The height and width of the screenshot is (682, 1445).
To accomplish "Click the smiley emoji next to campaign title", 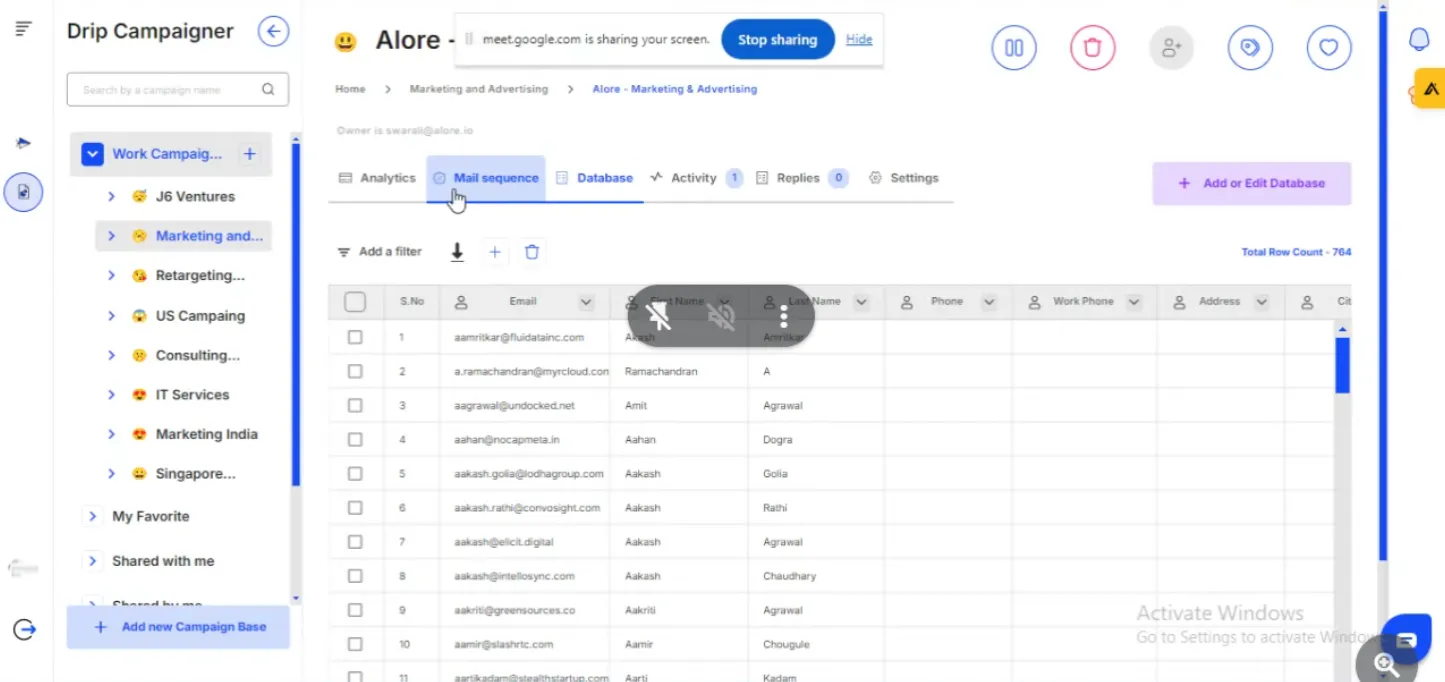I will (x=345, y=42).
